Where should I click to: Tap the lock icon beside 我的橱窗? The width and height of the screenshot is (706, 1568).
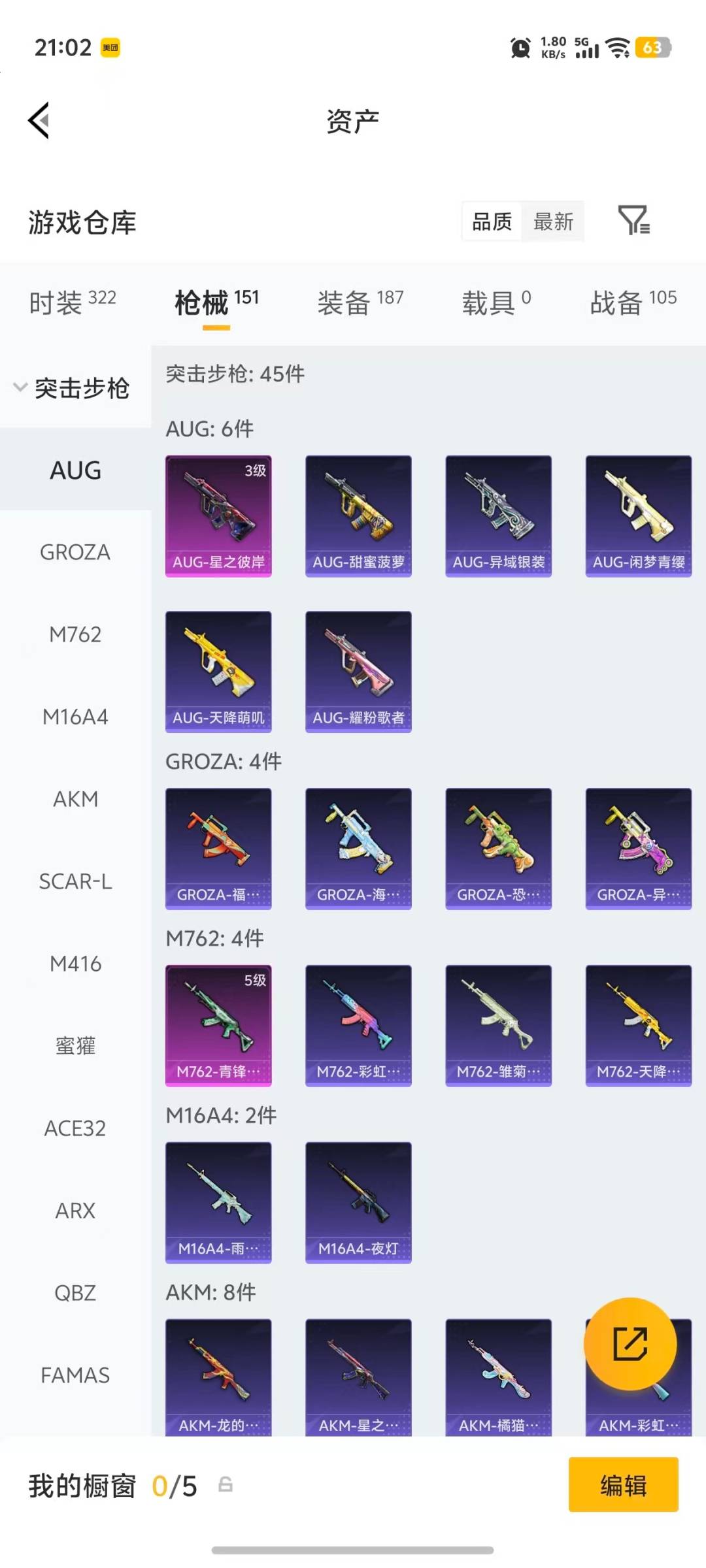[225, 1485]
